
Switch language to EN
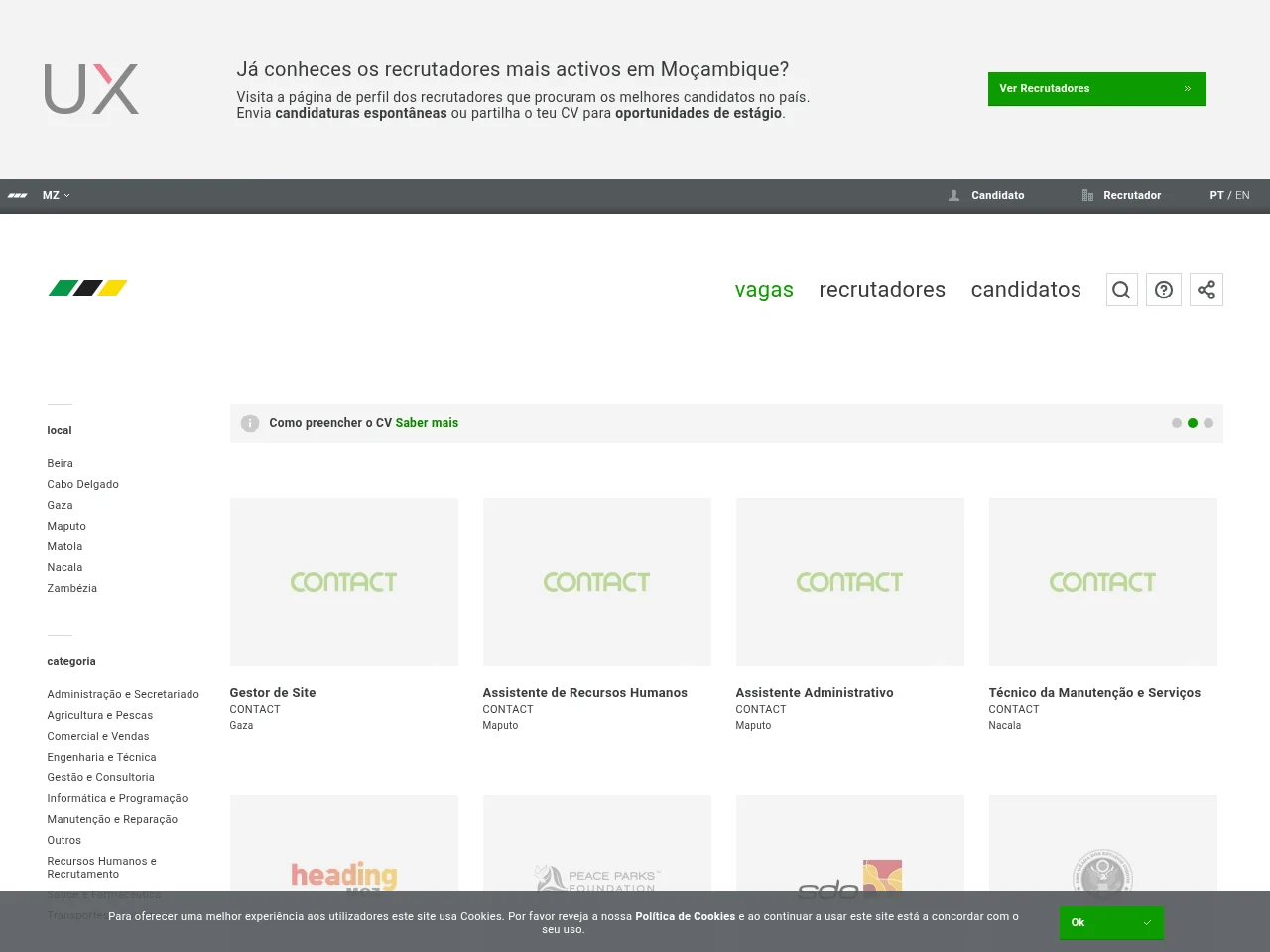tap(1242, 196)
